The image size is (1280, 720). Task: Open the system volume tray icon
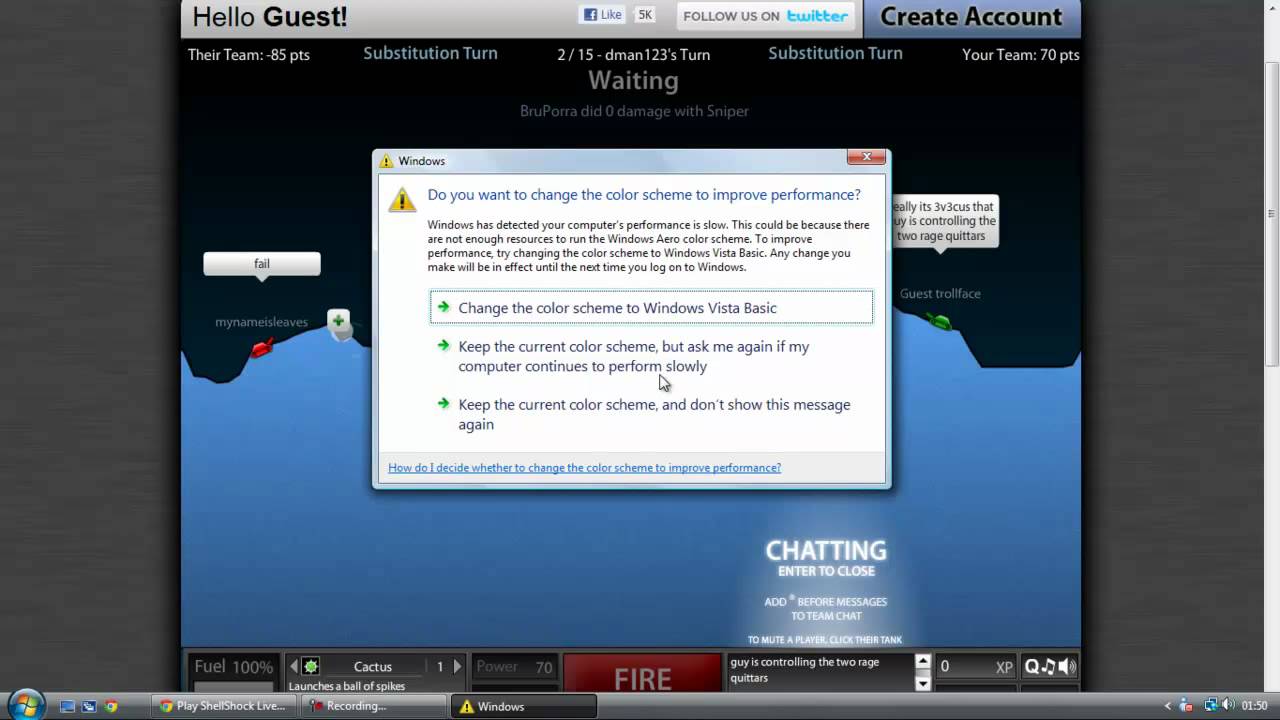[x=1228, y=706]
